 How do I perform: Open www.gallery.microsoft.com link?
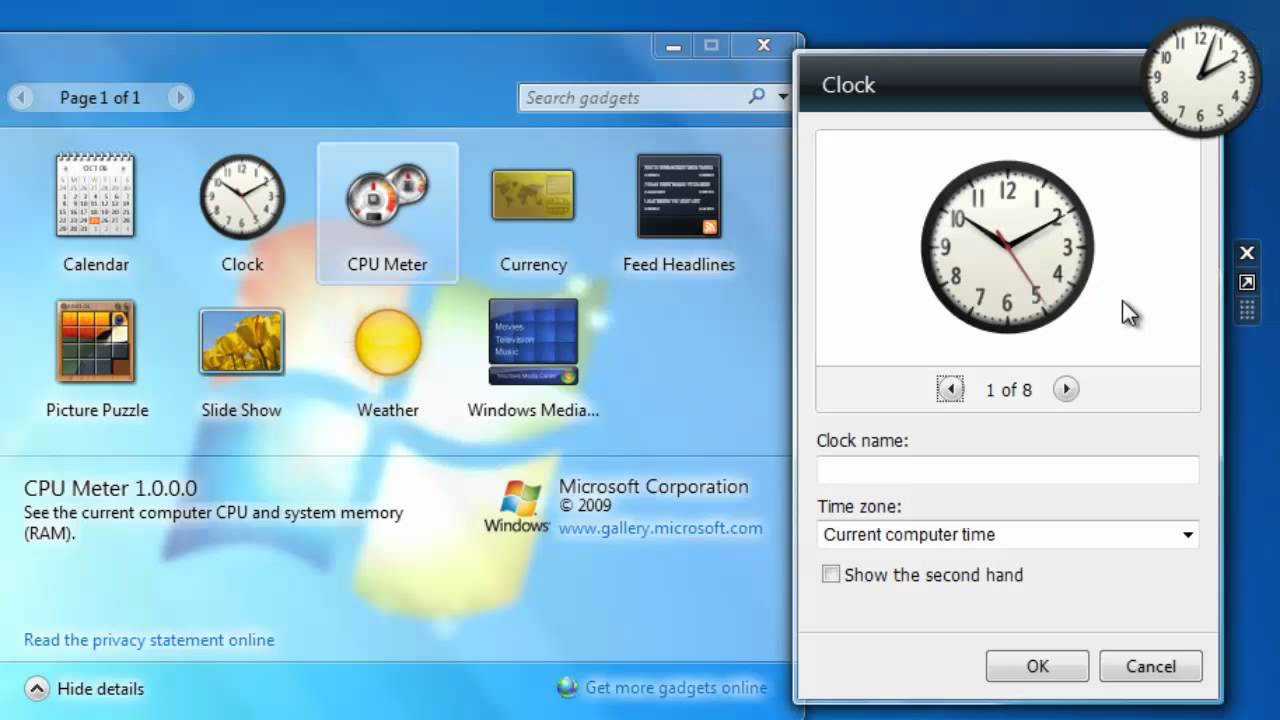[x=660, y=528]
